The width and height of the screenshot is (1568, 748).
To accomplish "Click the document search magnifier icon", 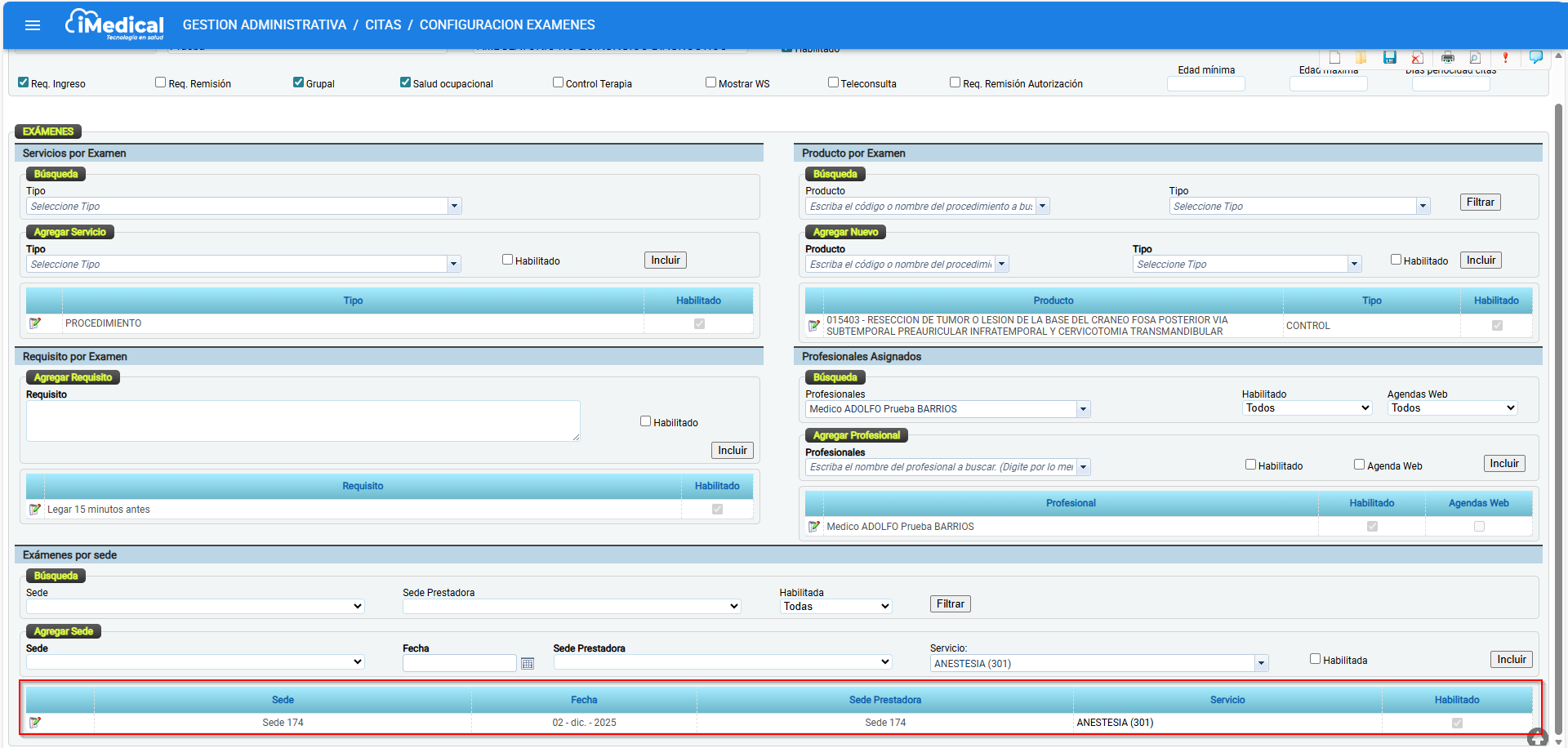I will point(1475,57).
